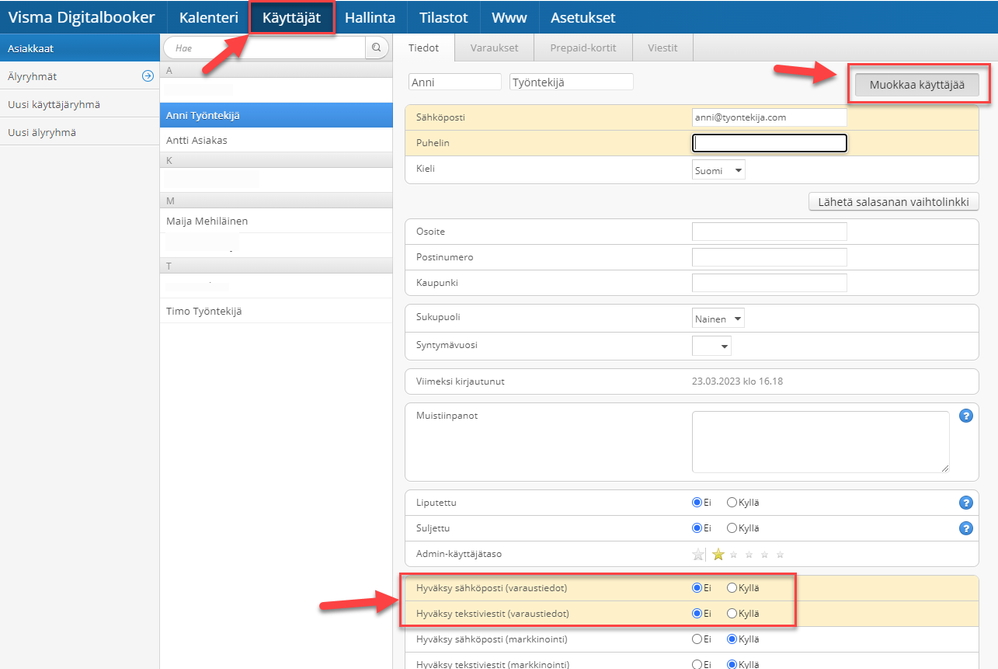Open the Hallinta menu

[370, 17]
